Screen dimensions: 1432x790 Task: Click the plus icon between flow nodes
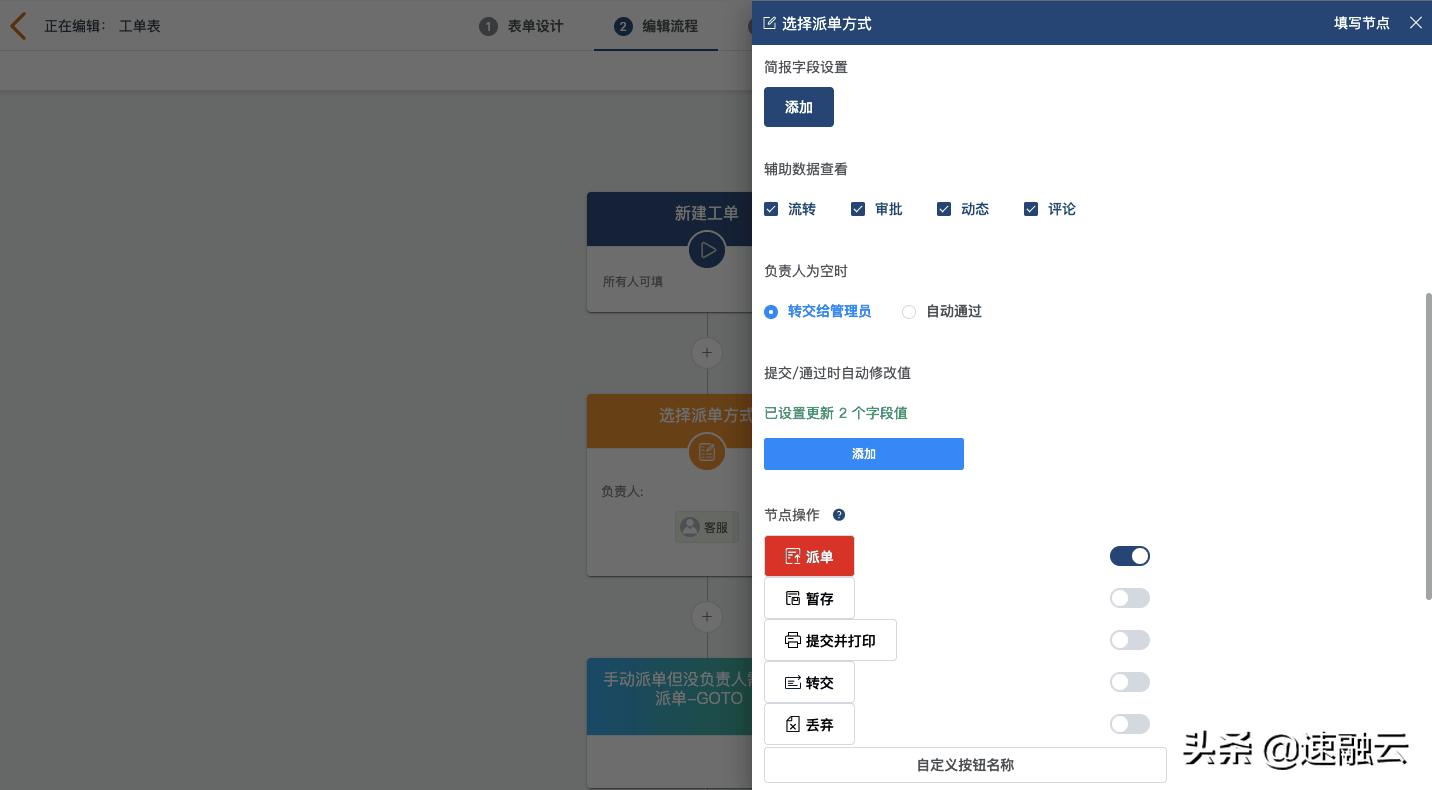[707, 353]
